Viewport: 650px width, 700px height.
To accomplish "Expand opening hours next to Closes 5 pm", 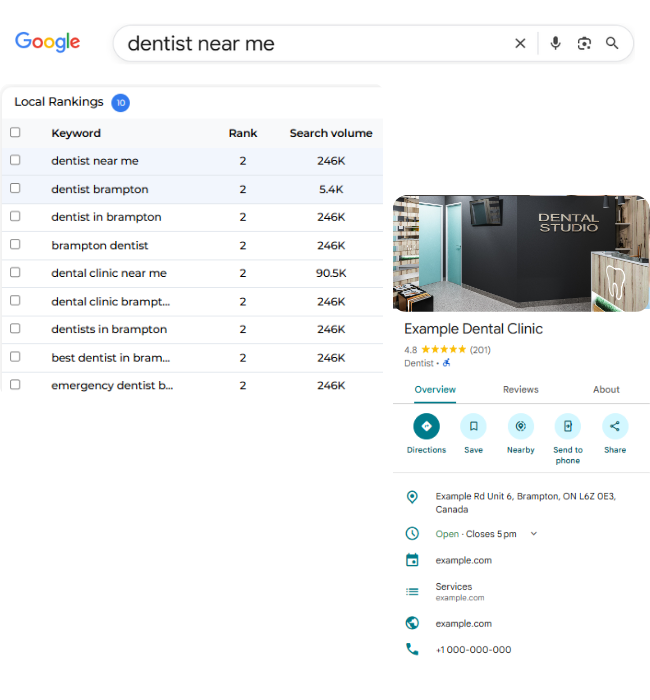I will (533, 533).
